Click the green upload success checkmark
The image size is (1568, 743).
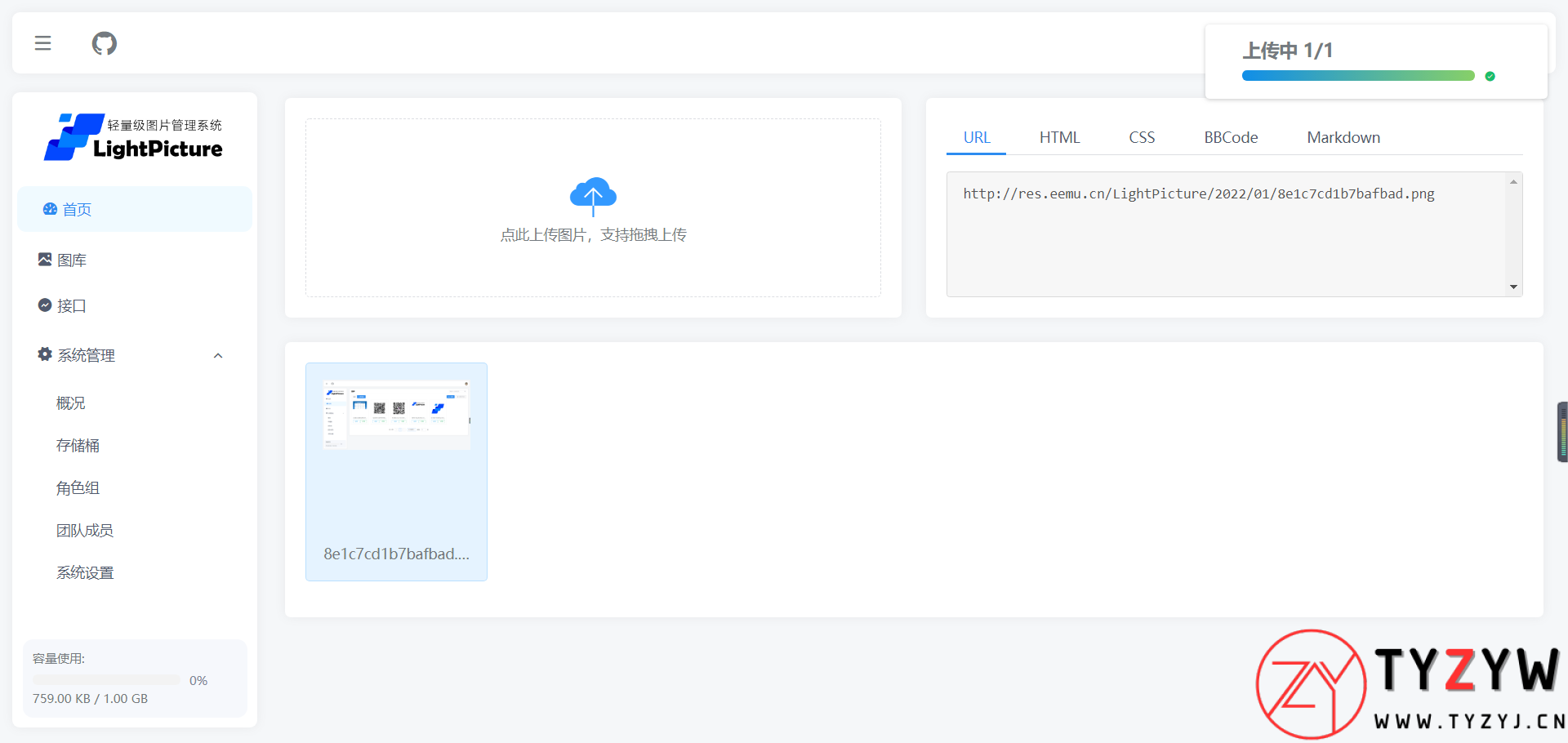click(1490, 76)
